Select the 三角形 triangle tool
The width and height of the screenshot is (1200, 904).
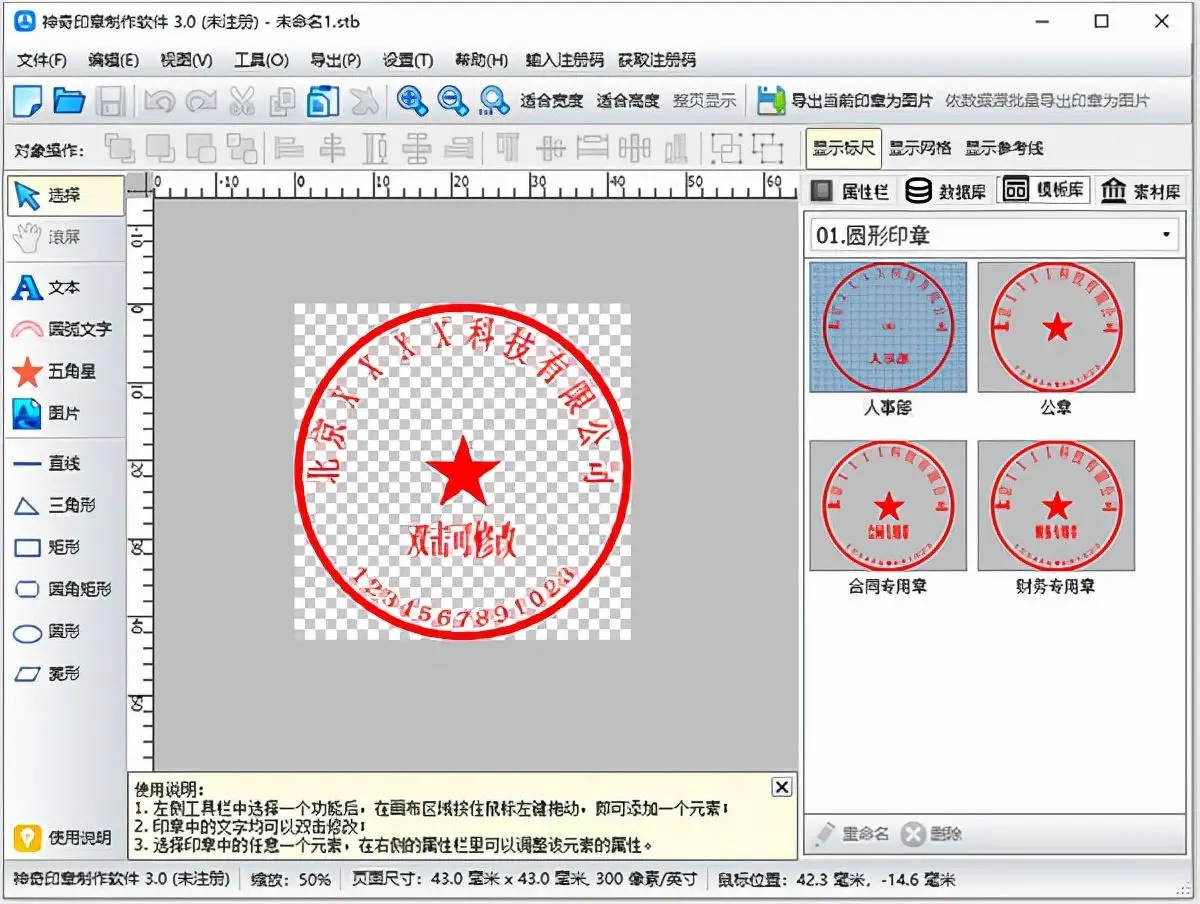click(x=60, y=506)
